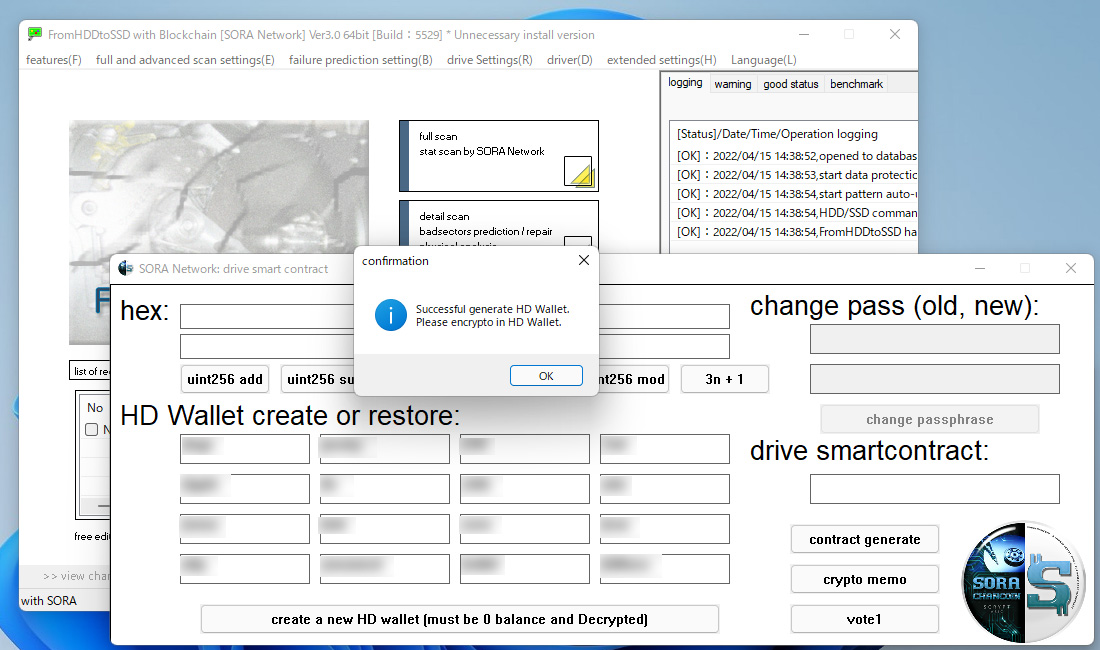The width and height of the screenshot is (1100, 650).
Task: Click the first log entry opened to database
Action: coord(796,156)
